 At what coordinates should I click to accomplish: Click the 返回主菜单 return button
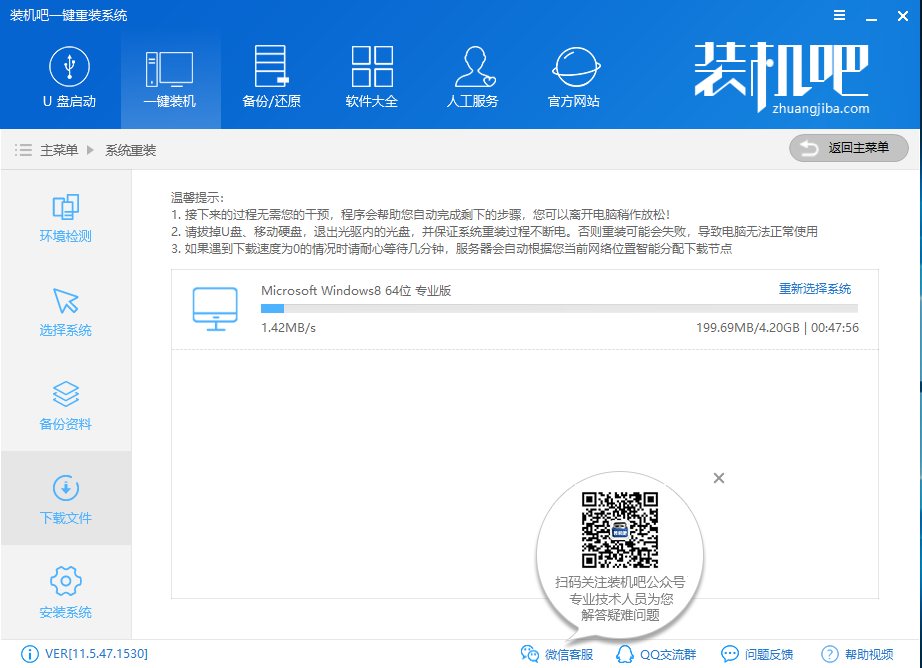pos(848,148)
